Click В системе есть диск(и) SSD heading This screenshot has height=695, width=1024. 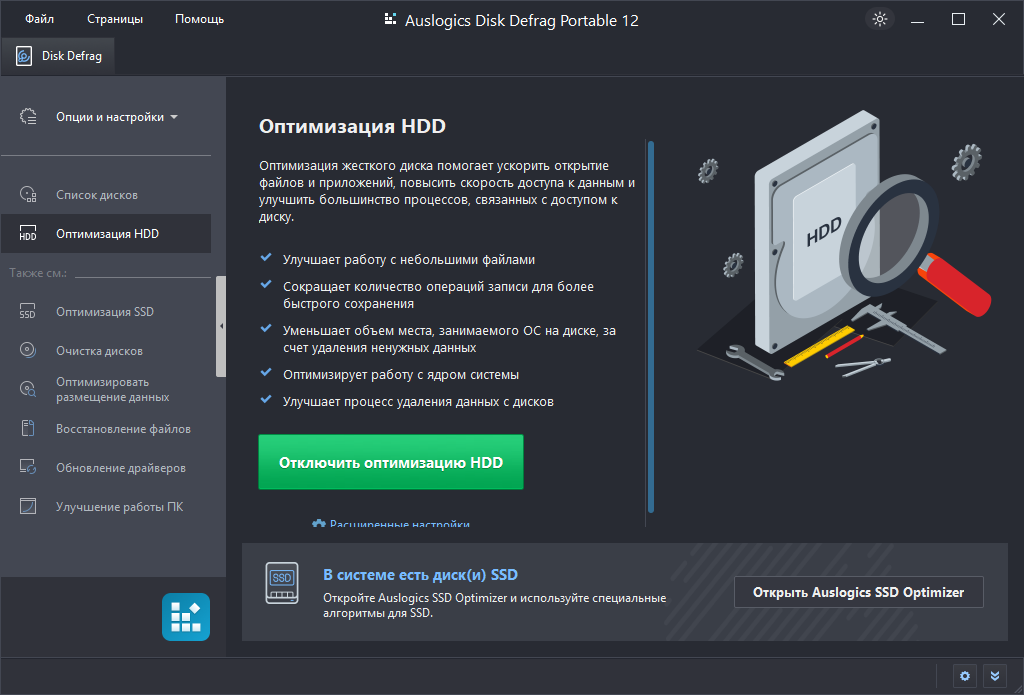click(x=421, y=575)
